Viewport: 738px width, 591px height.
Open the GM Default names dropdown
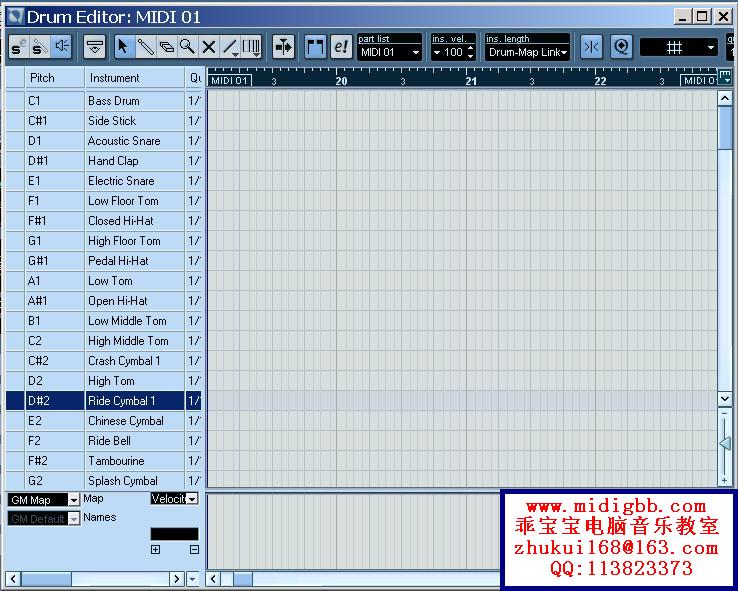pos(43,519)
